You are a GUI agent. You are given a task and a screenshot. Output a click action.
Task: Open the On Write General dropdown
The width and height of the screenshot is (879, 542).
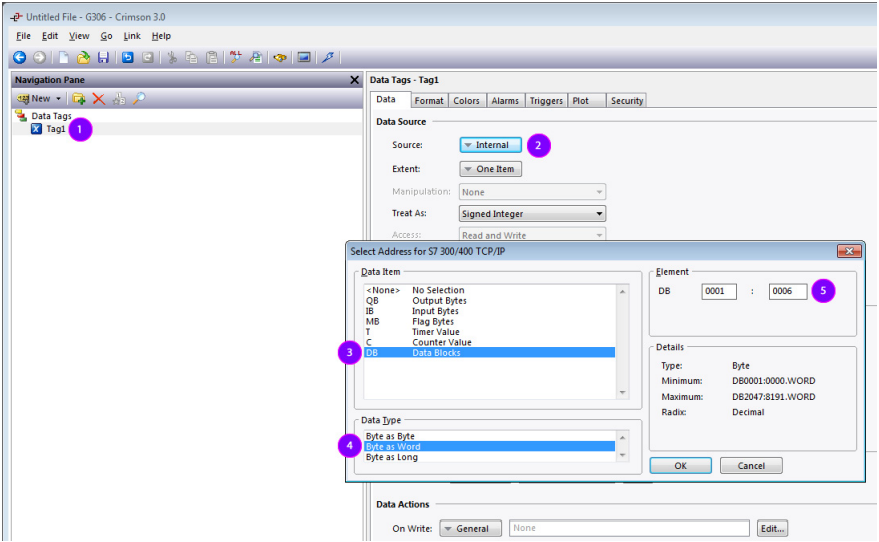coord(470,529)
